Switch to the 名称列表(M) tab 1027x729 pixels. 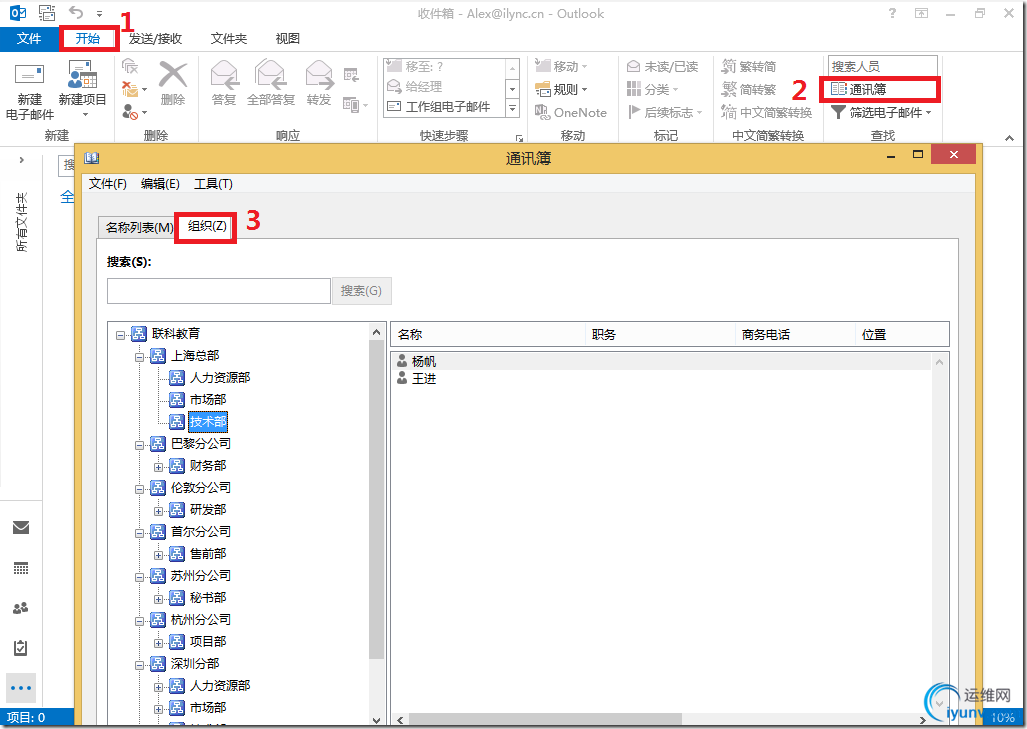click(139, 228)
